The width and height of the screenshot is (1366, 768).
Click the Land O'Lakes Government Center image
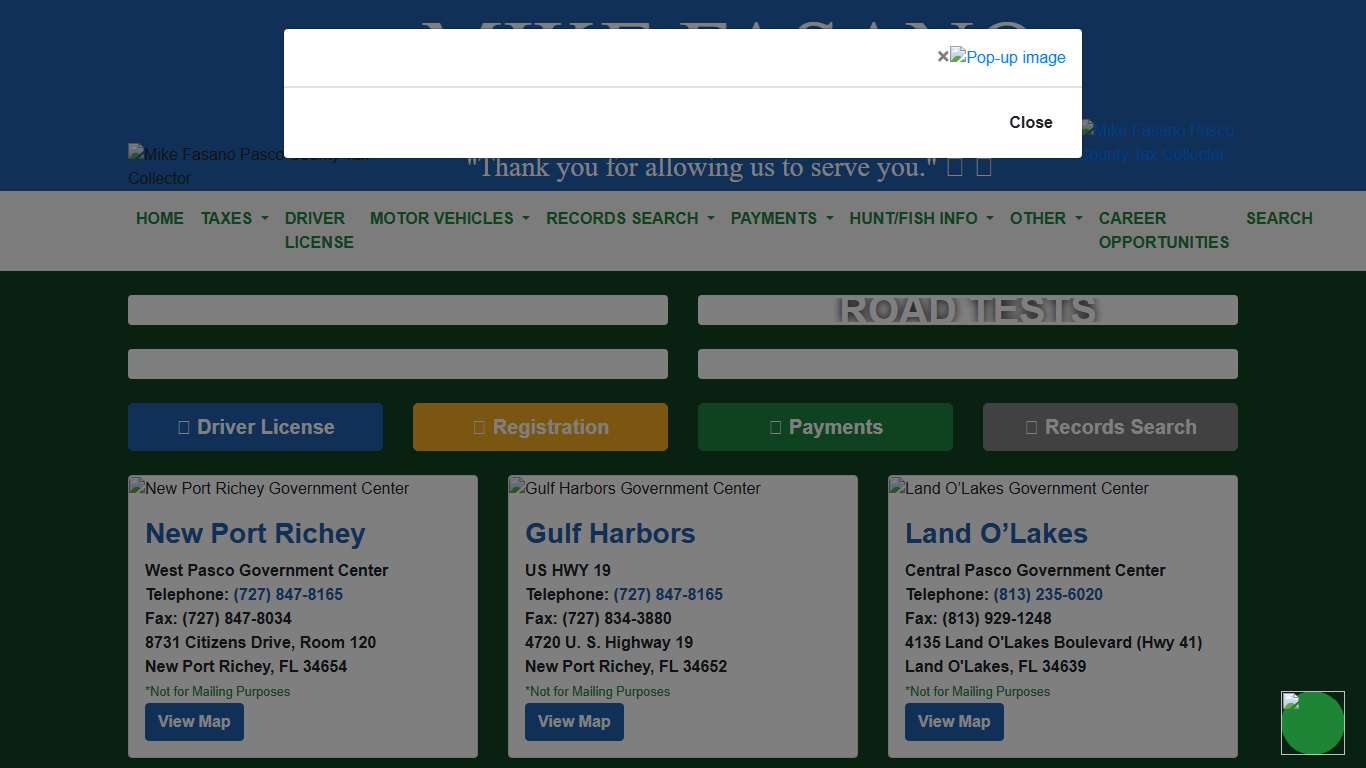pos(1019,488)
